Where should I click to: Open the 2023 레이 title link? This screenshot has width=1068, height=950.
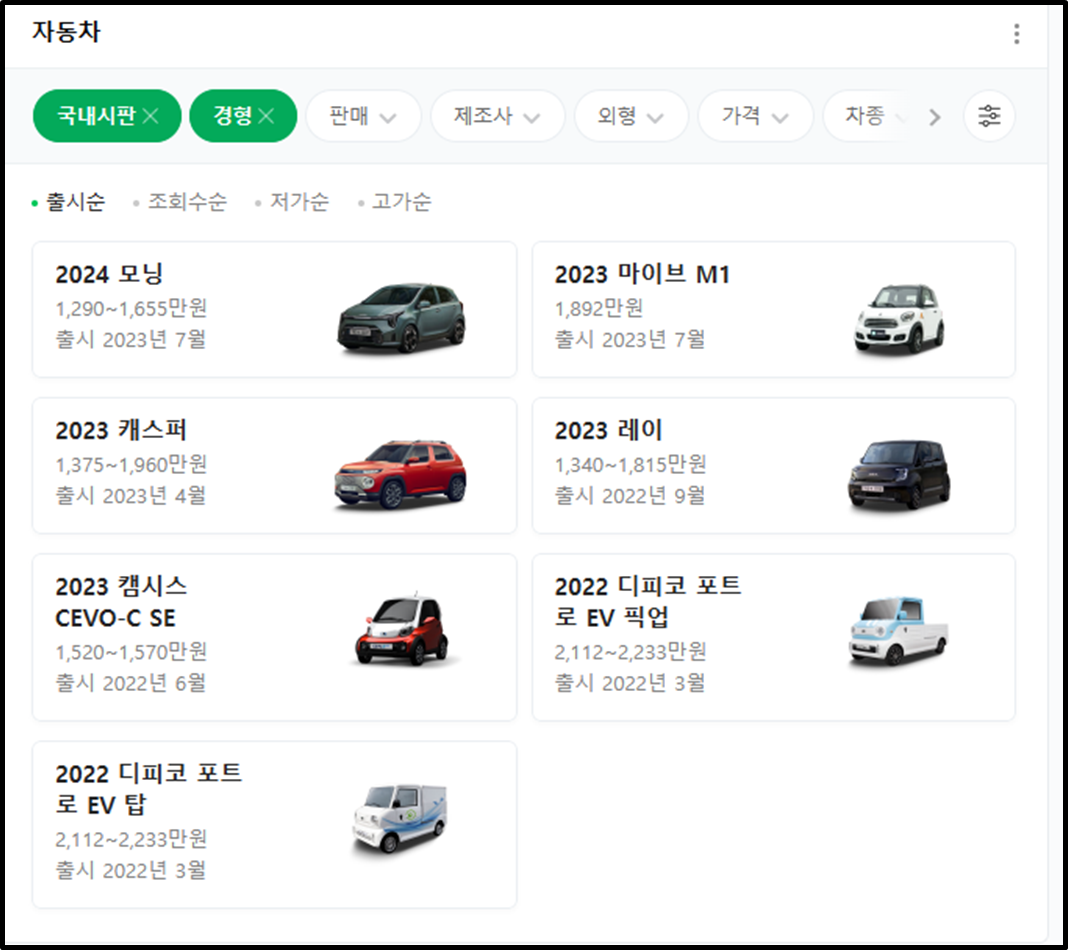click(608, 430)
